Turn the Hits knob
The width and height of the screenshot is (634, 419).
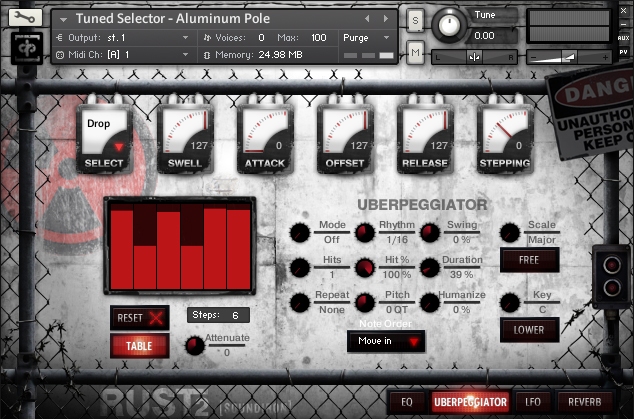[x=300, y=268]
